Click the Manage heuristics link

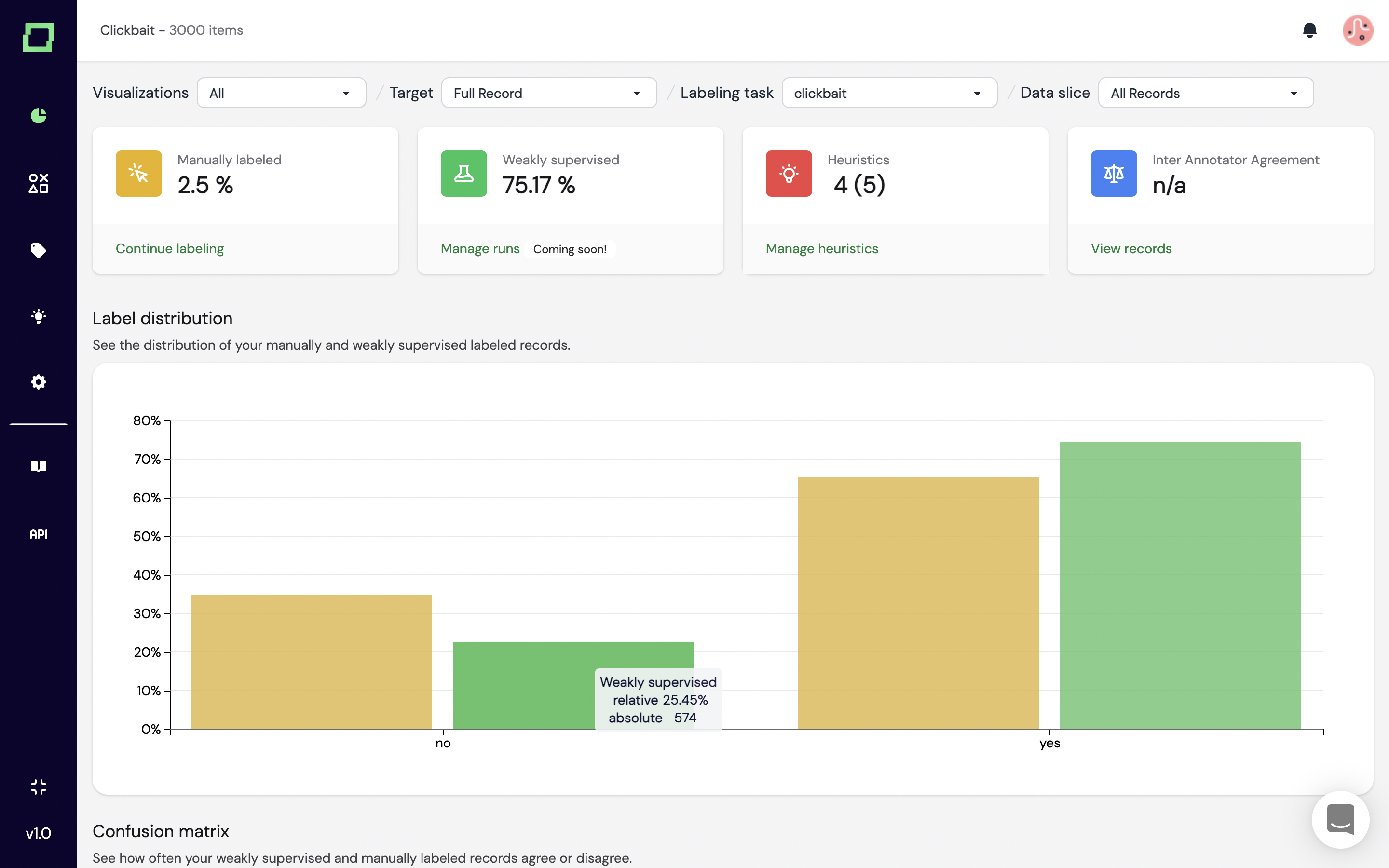[x=821, y=248]
